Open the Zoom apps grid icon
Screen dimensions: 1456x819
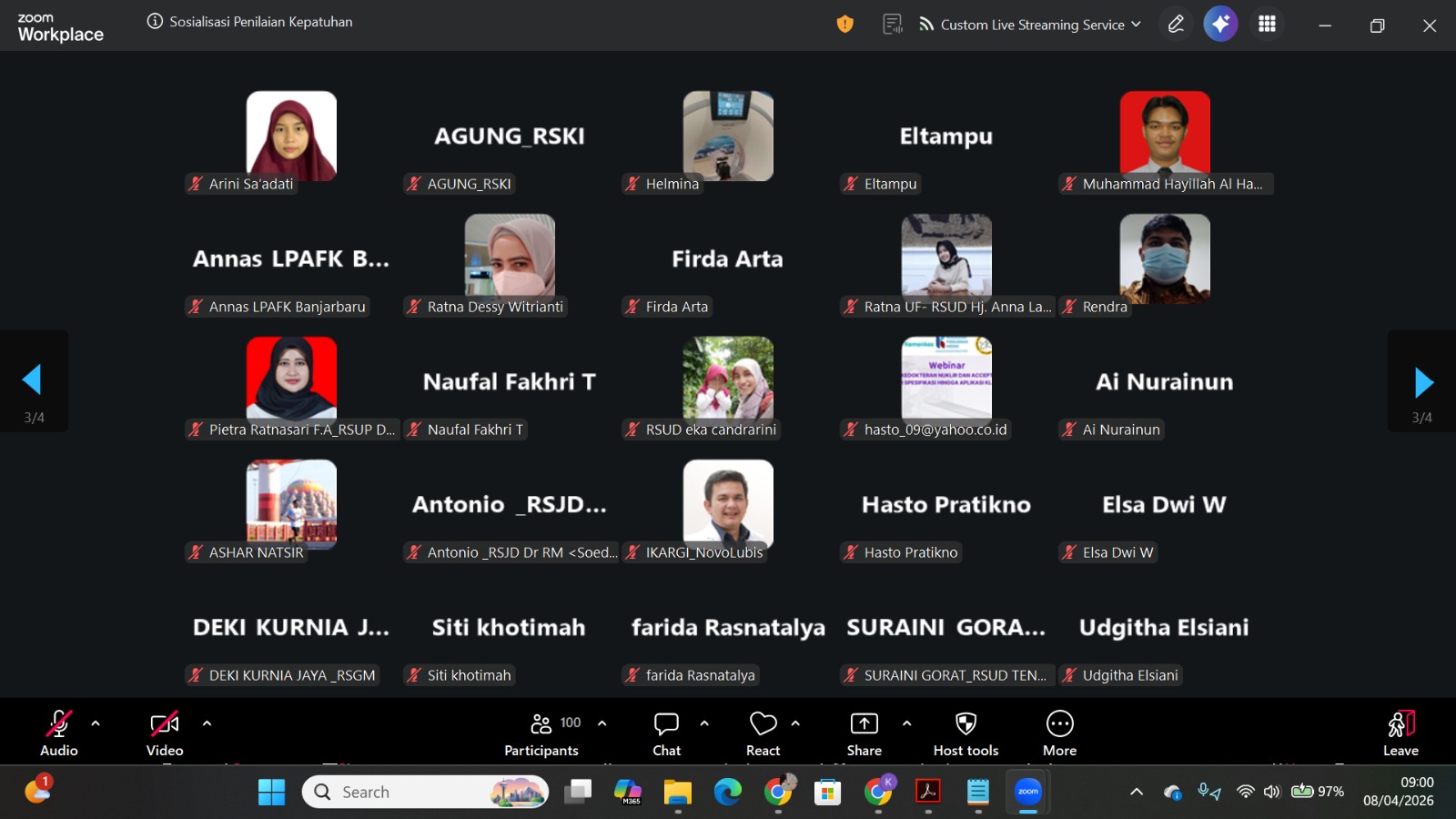(x=1267, y=25)
